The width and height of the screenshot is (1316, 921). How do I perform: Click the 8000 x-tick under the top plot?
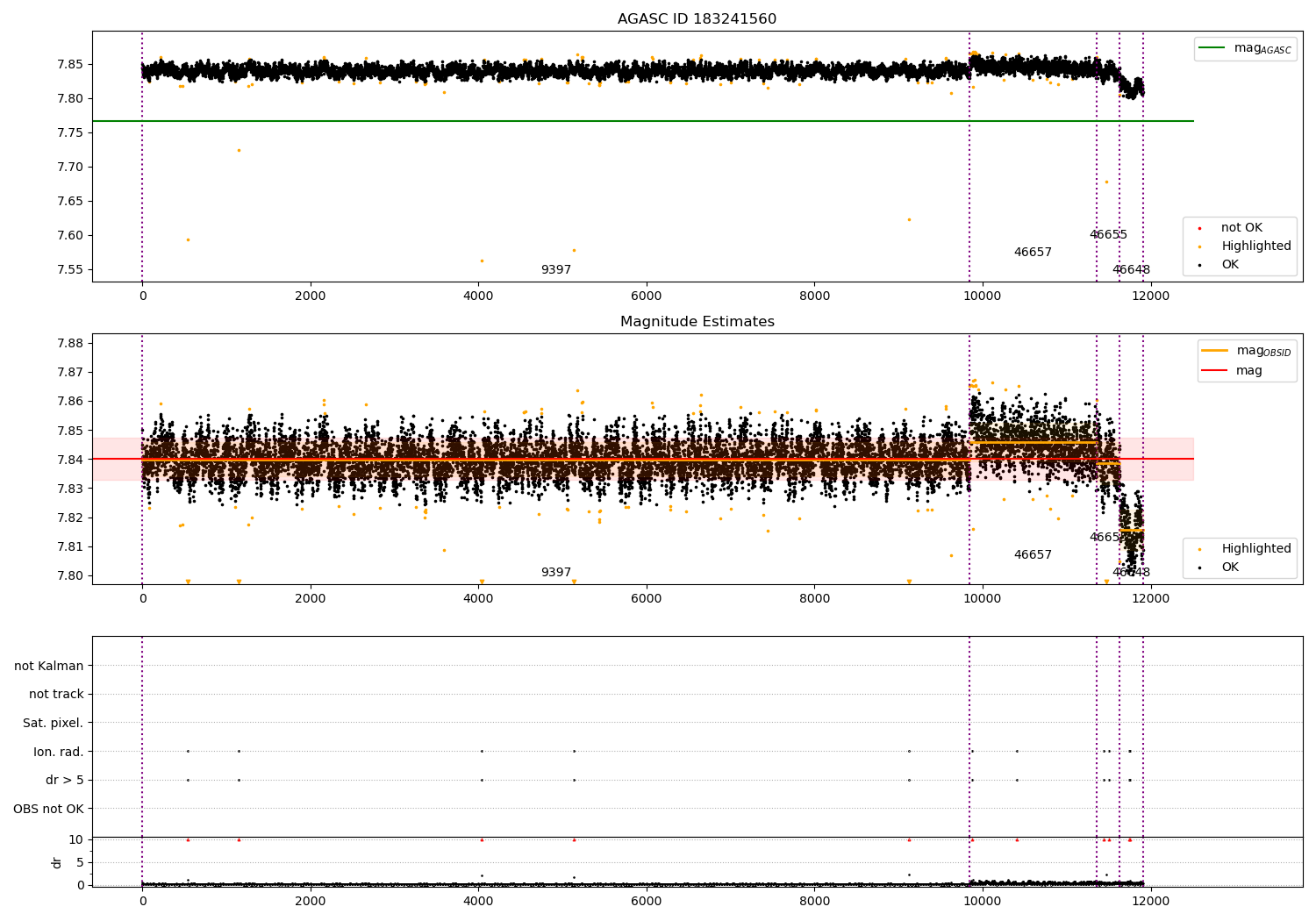[x=814, y=296]
